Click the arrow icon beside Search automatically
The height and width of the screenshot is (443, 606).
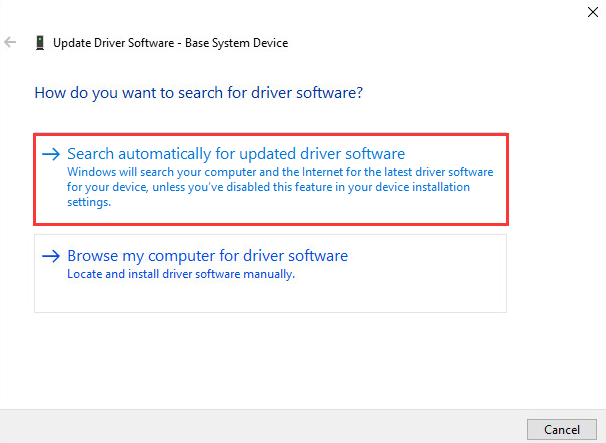point(51,154)
